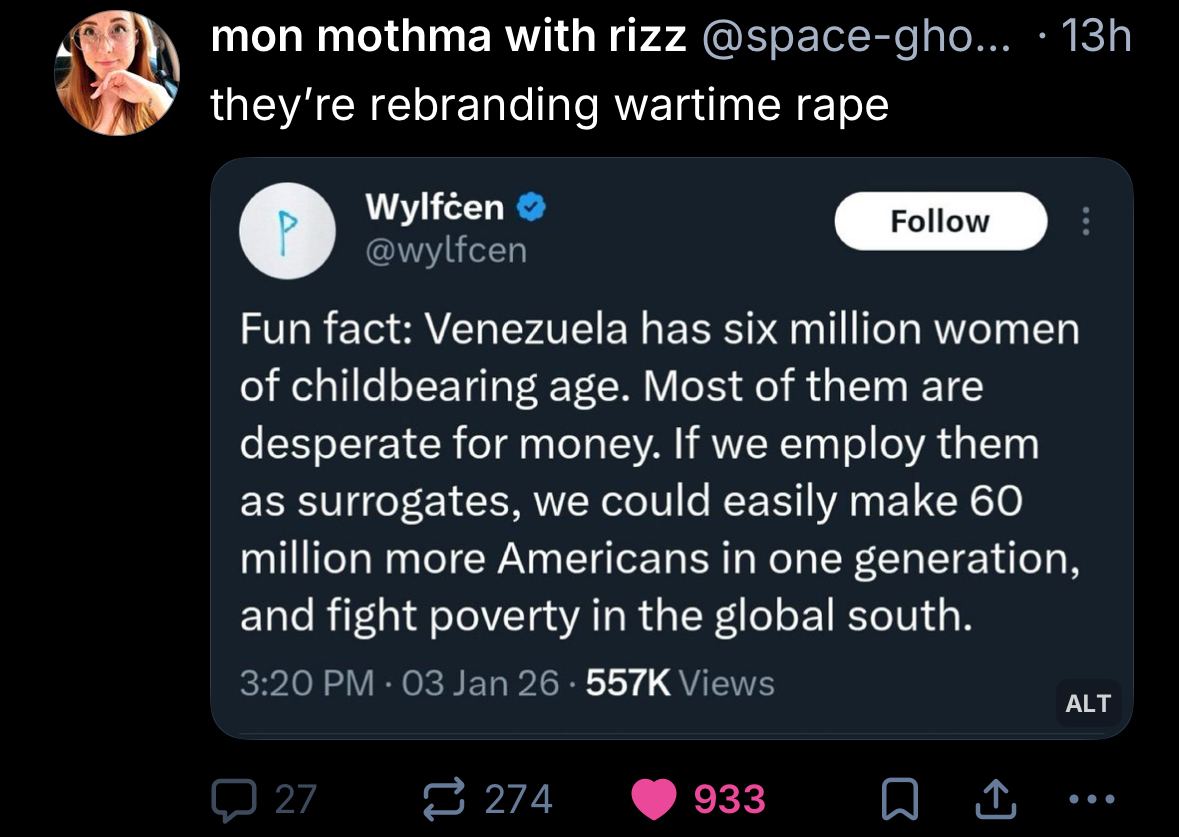
Task: Show image description via ALT badge
Action: pyautogui.click(x=1088, y=704)
